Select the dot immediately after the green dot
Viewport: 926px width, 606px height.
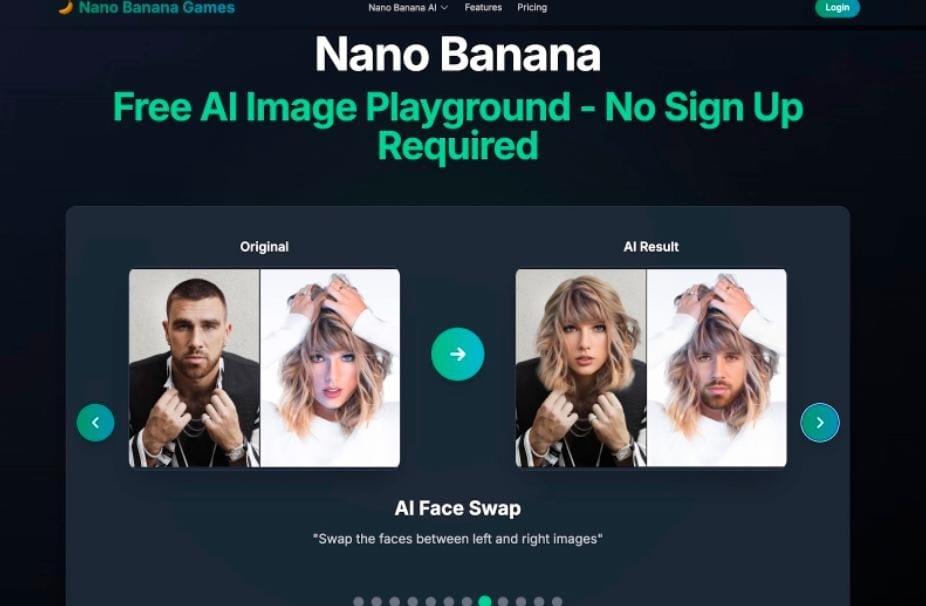tap(503, 602)
